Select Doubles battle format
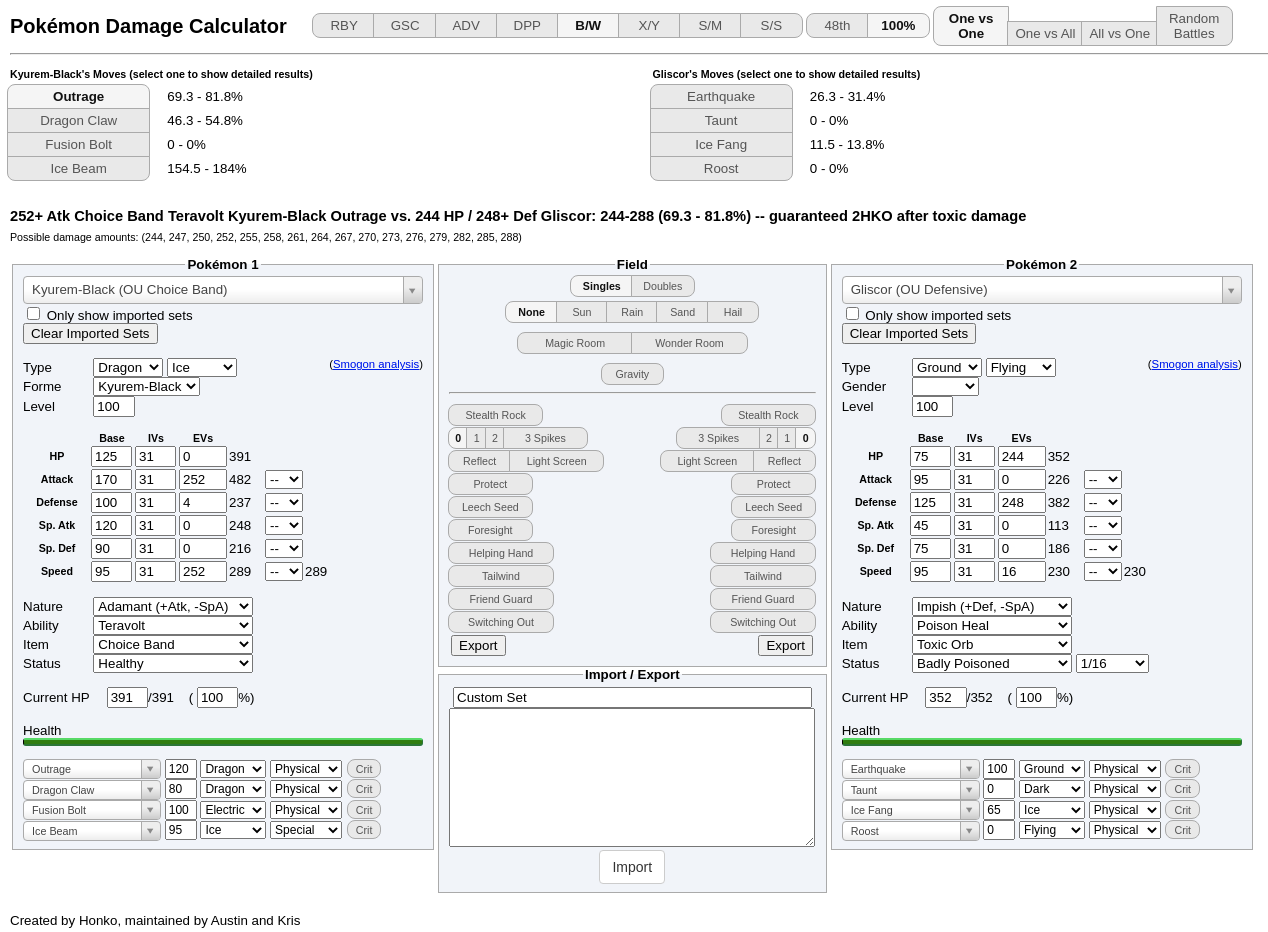Image resolution: width=1268 pixels, height=932 pixels. (x=663, y=286)
